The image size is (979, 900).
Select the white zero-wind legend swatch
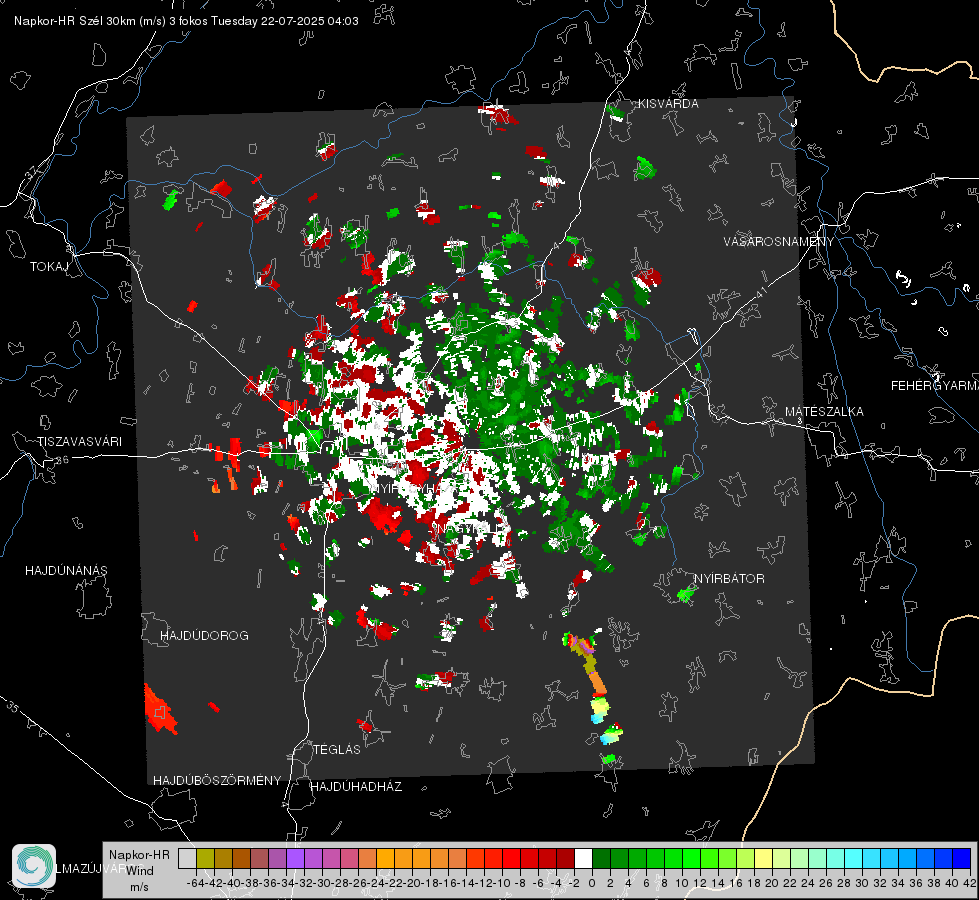pos(583,858)
